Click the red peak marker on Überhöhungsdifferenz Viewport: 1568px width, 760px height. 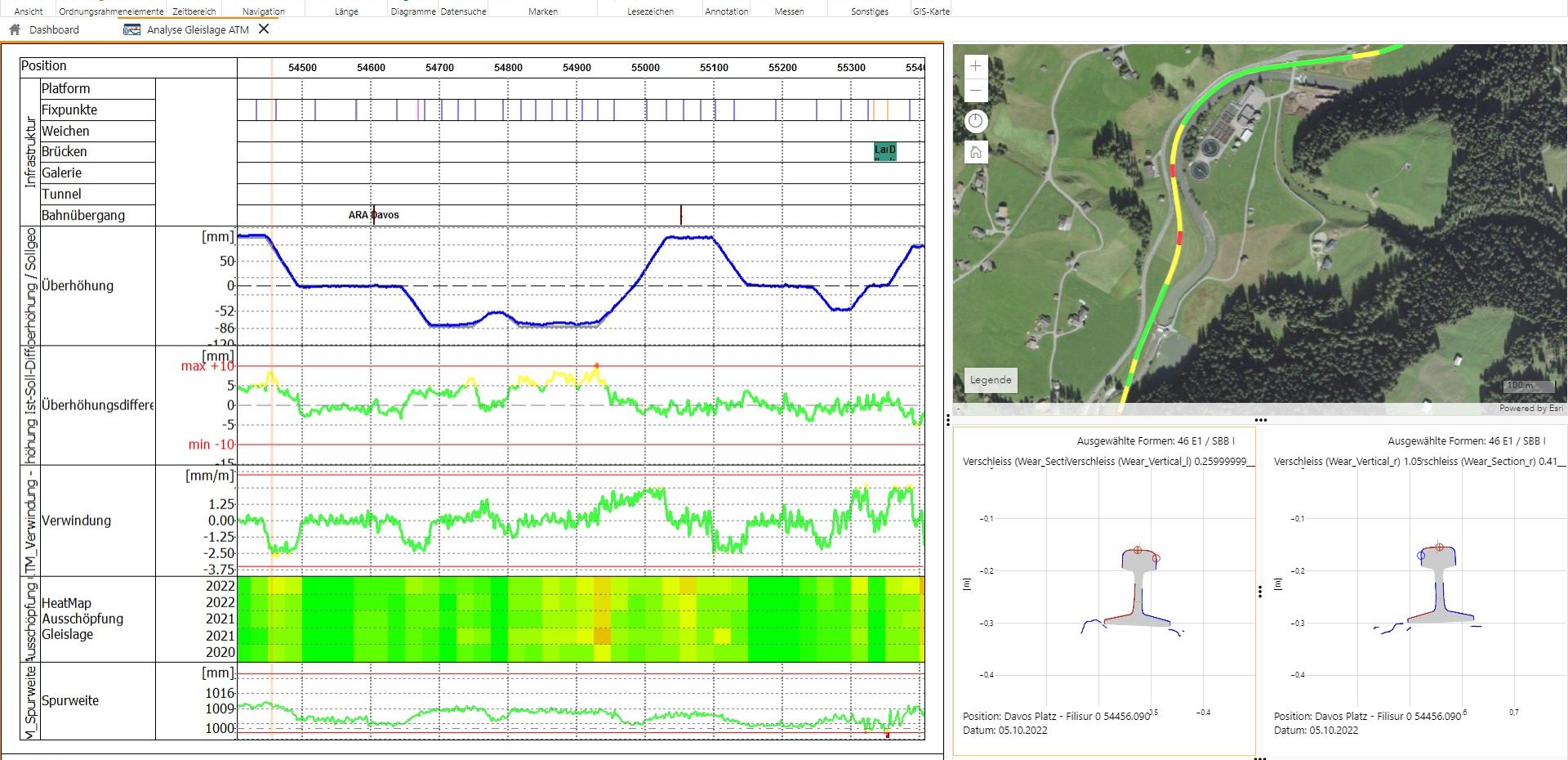click(597, 365)
